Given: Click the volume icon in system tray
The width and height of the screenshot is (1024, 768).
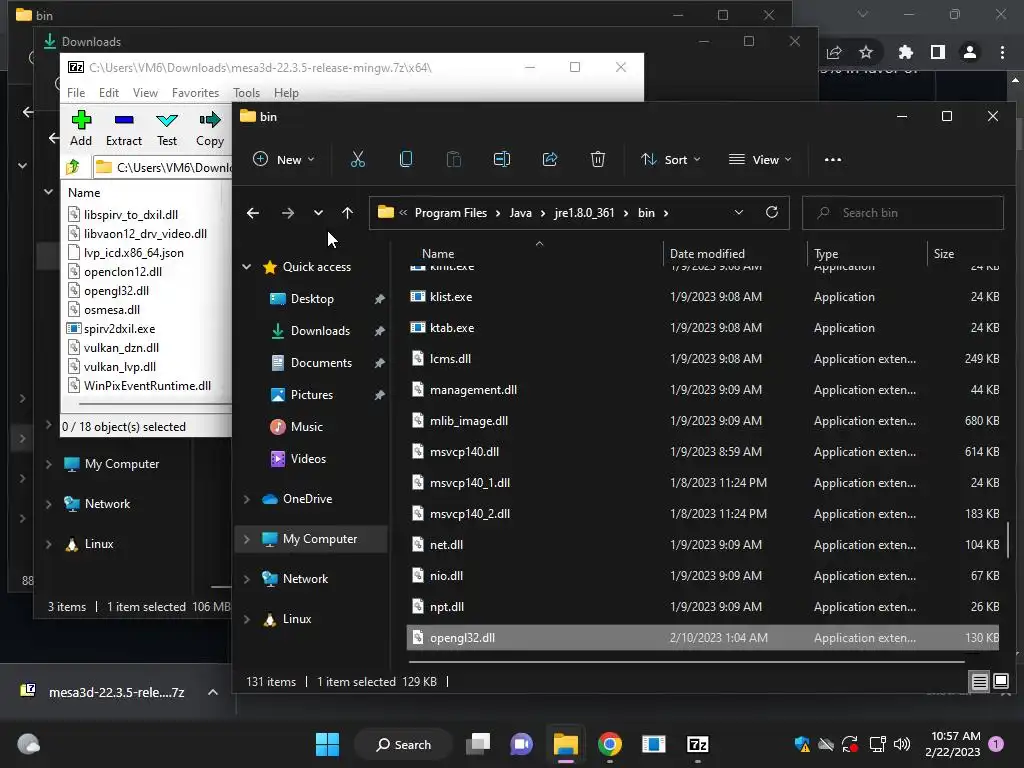Looking at the screenshot, I should (902, 744).
